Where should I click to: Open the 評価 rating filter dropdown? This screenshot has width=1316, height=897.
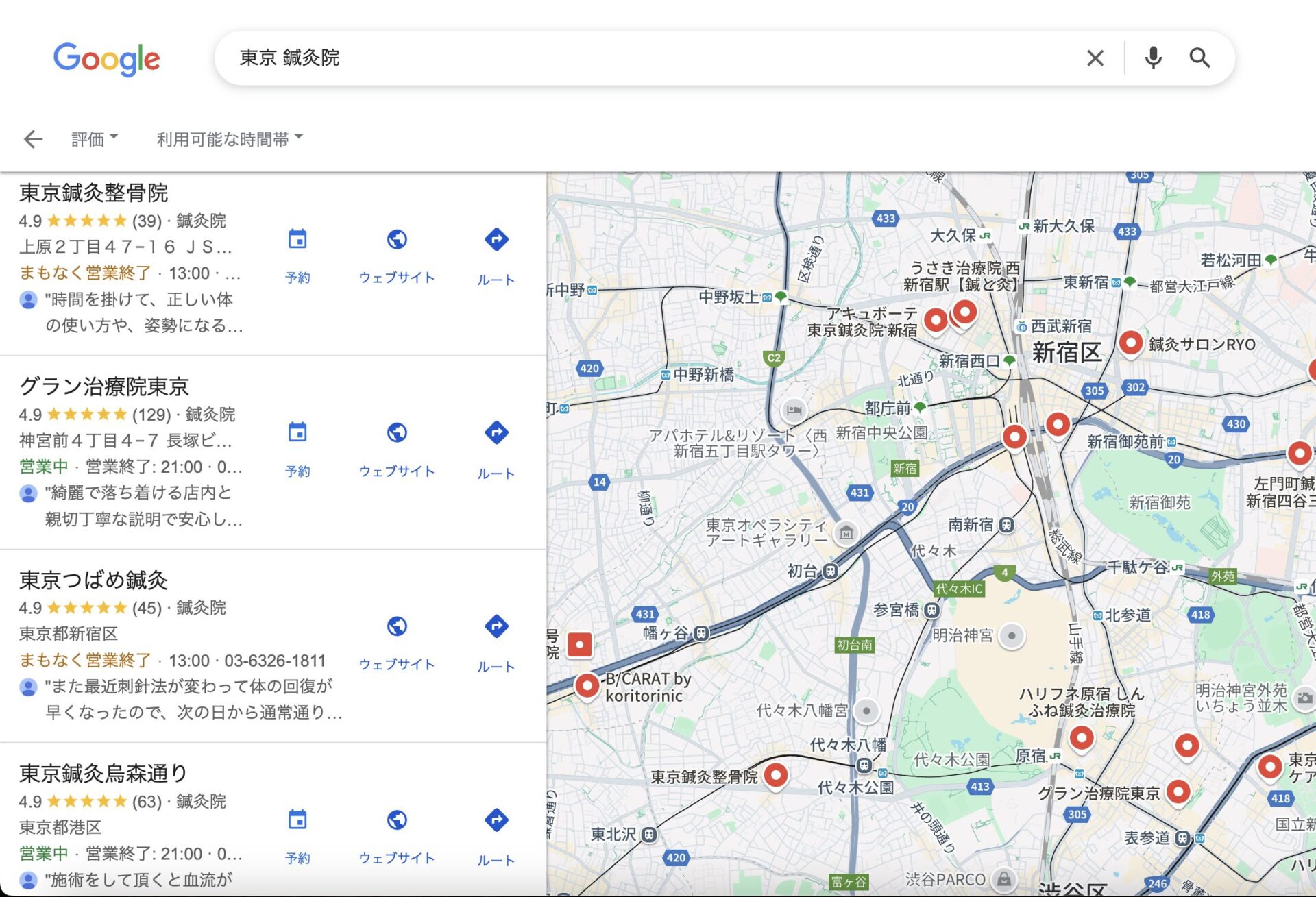coord(95,139)
